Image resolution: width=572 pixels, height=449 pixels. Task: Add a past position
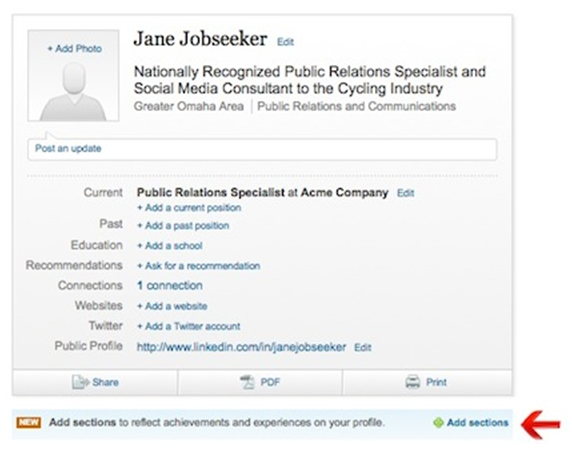click(183, 225)
